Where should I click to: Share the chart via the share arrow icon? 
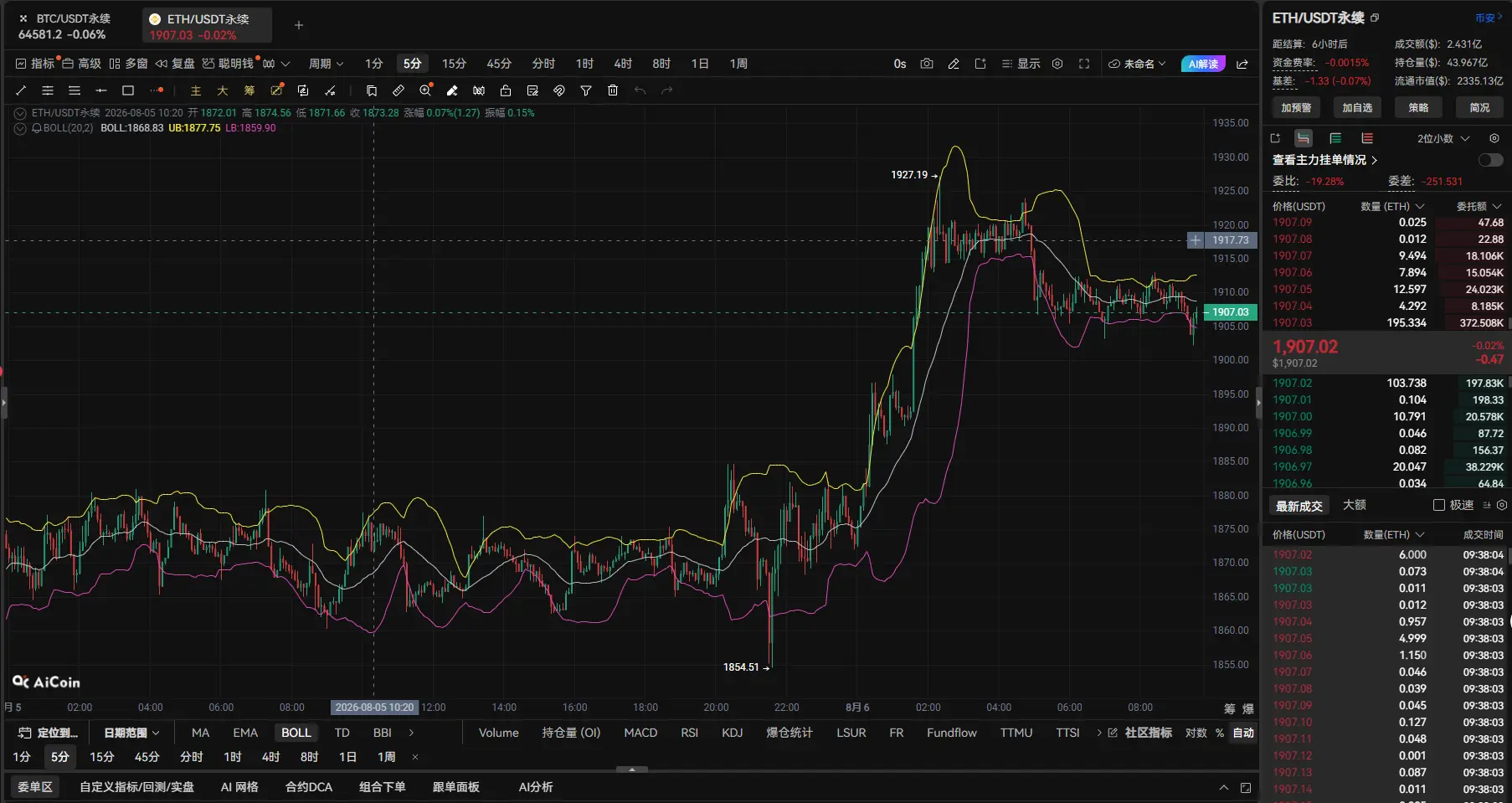[1242, 64]
